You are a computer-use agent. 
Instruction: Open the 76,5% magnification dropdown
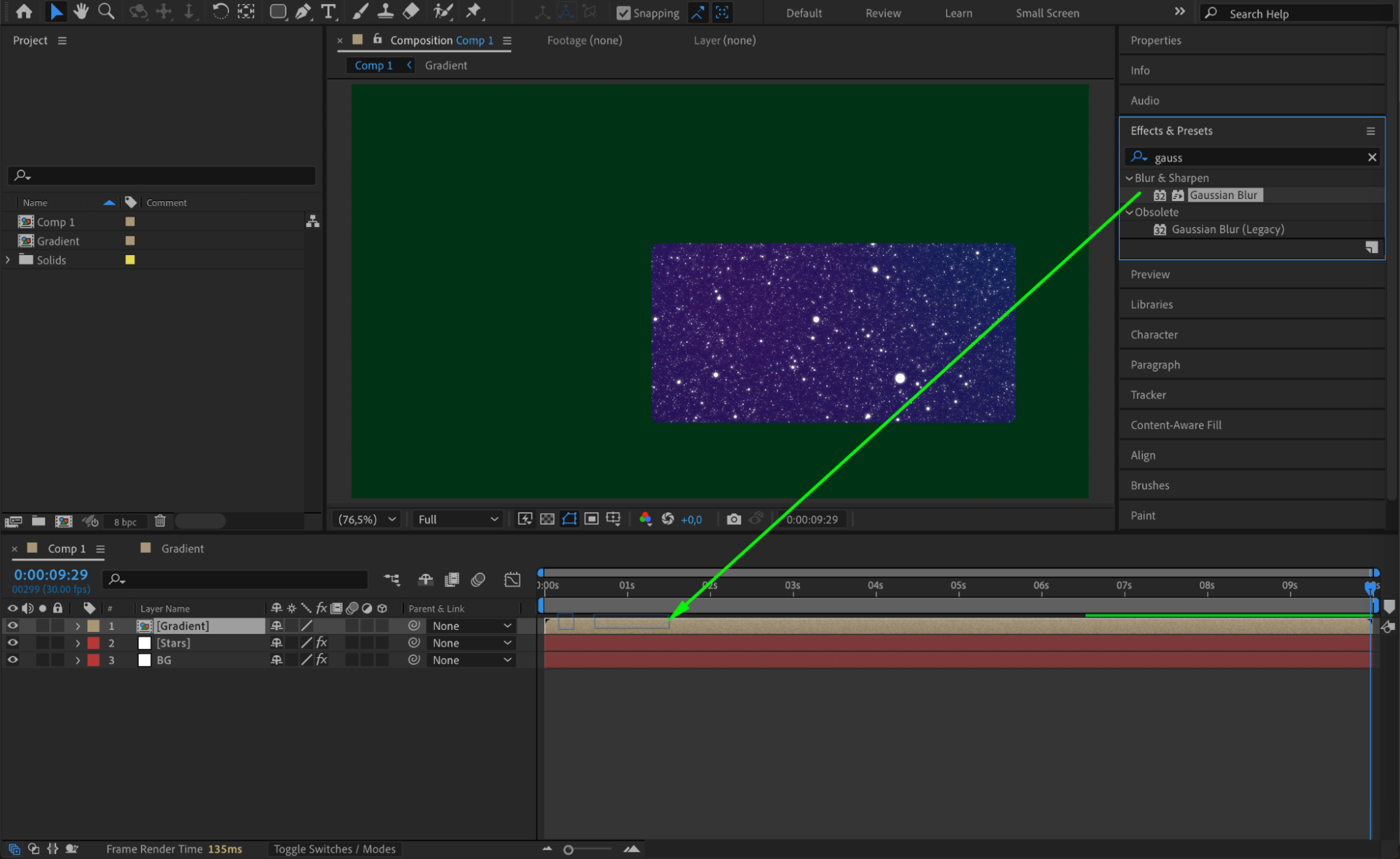pyautogui.click(x=366, y=519)
